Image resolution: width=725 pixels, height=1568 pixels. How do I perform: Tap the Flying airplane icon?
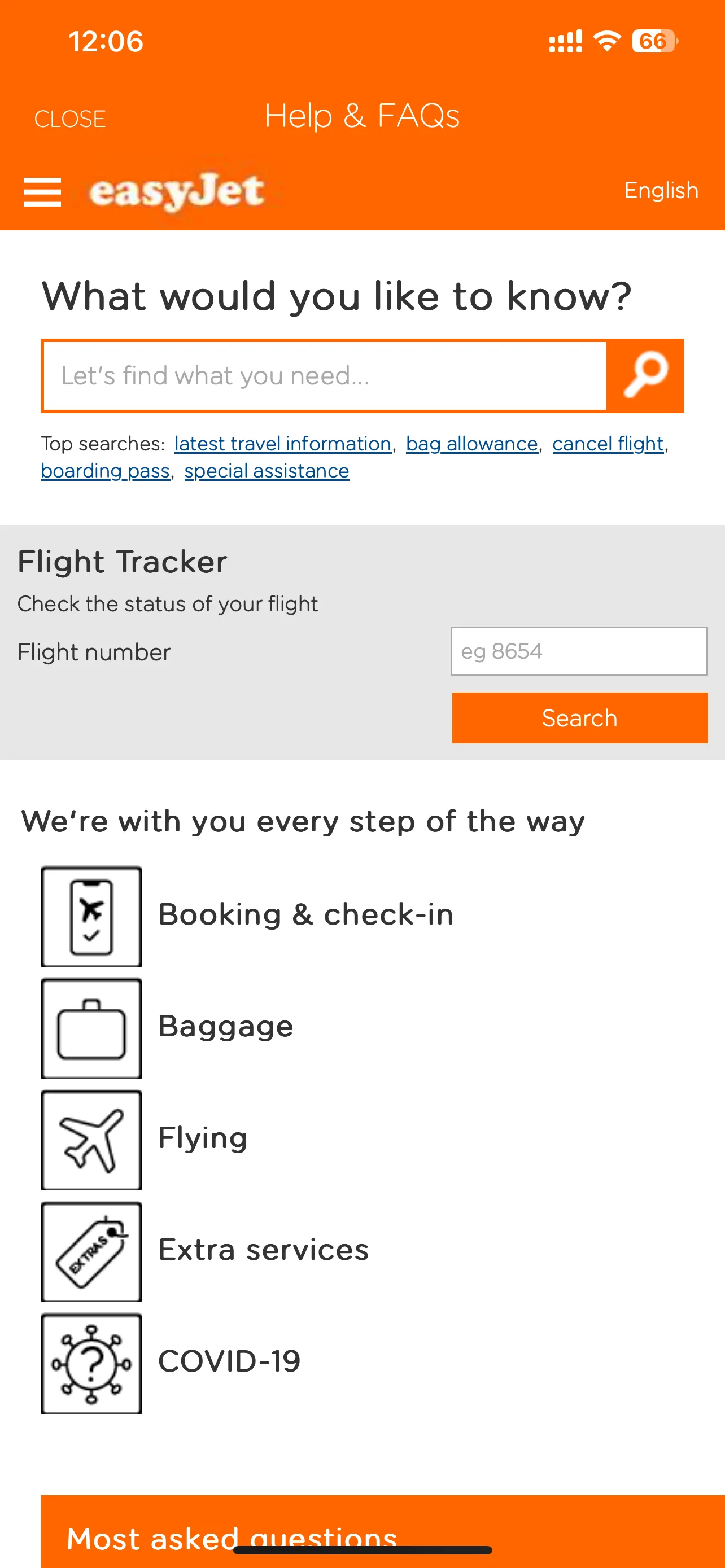[x=91, y=1140]
